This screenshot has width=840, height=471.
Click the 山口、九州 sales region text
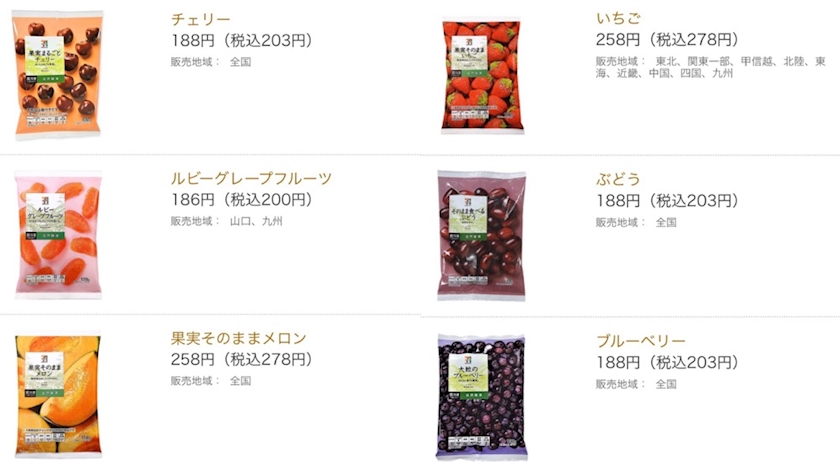coord(256,221)
